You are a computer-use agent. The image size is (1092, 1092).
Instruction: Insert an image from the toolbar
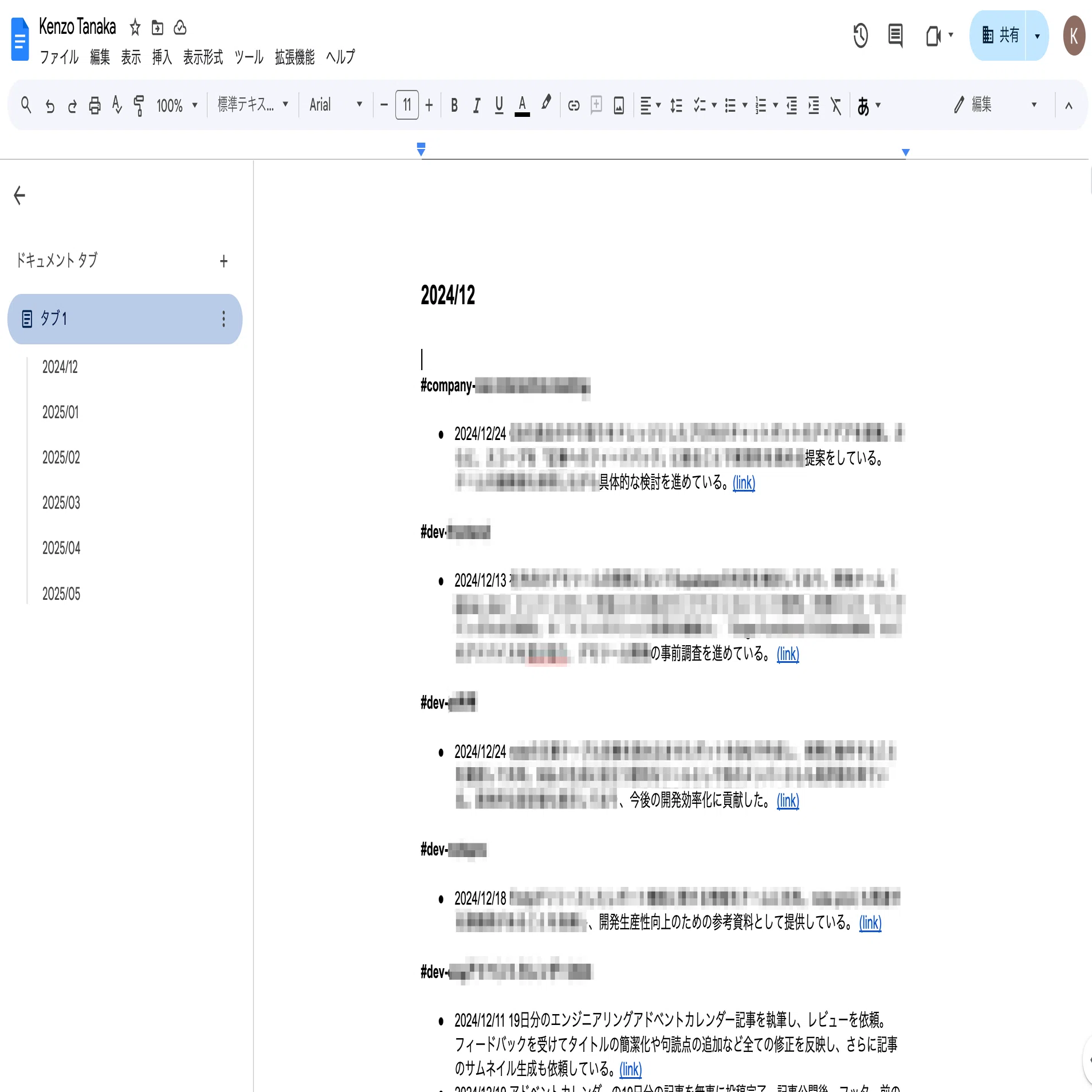point(619,105)
